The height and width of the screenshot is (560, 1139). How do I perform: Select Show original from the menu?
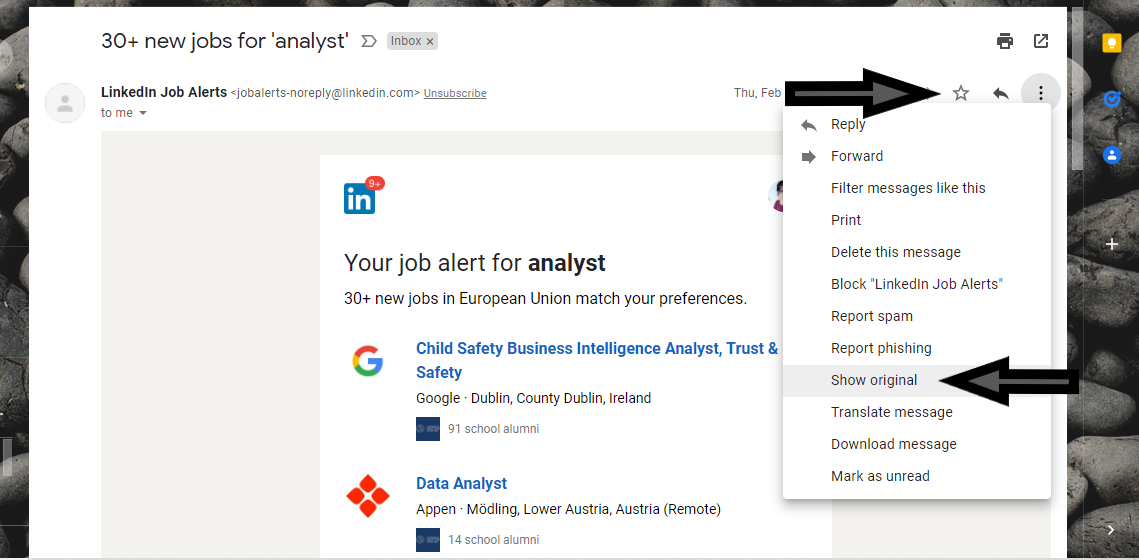(873, 380)
